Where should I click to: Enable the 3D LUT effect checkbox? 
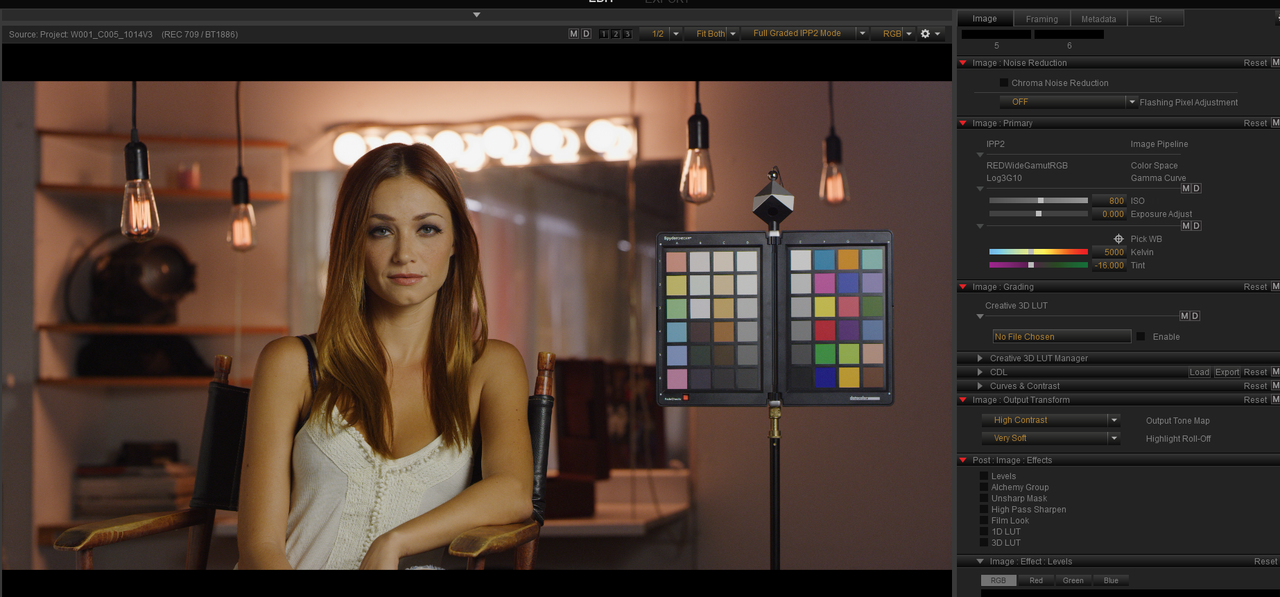(x=984, y=542)
